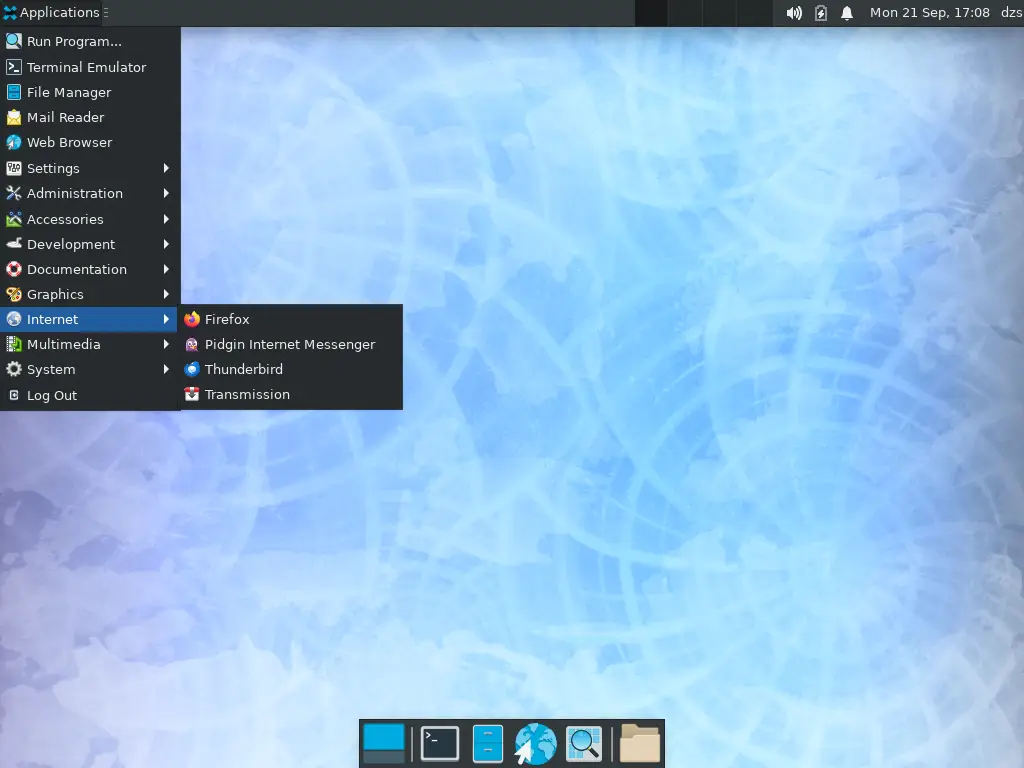Click the System gear icon
Viewport: 1024px width, 768px height.
[x=14, y=370]
